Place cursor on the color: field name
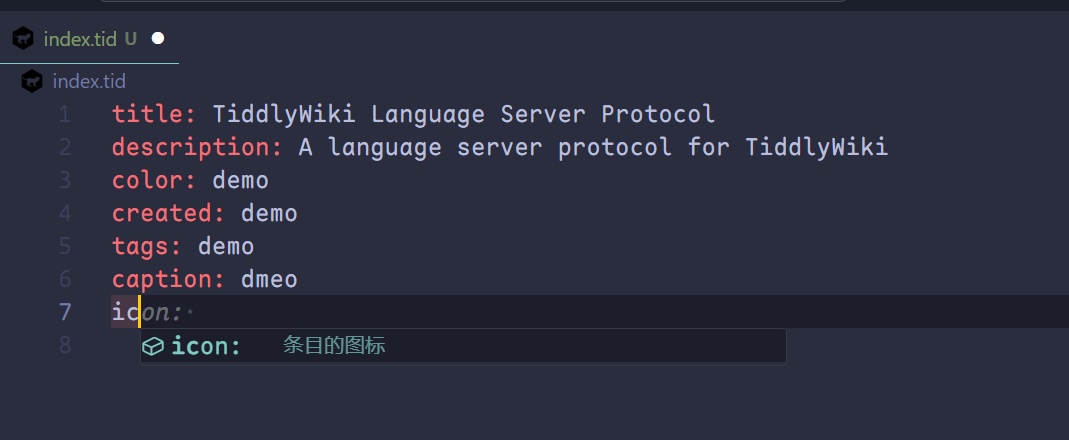The width and height of the screenshot is (1069, 440). [x=154, y=180]
